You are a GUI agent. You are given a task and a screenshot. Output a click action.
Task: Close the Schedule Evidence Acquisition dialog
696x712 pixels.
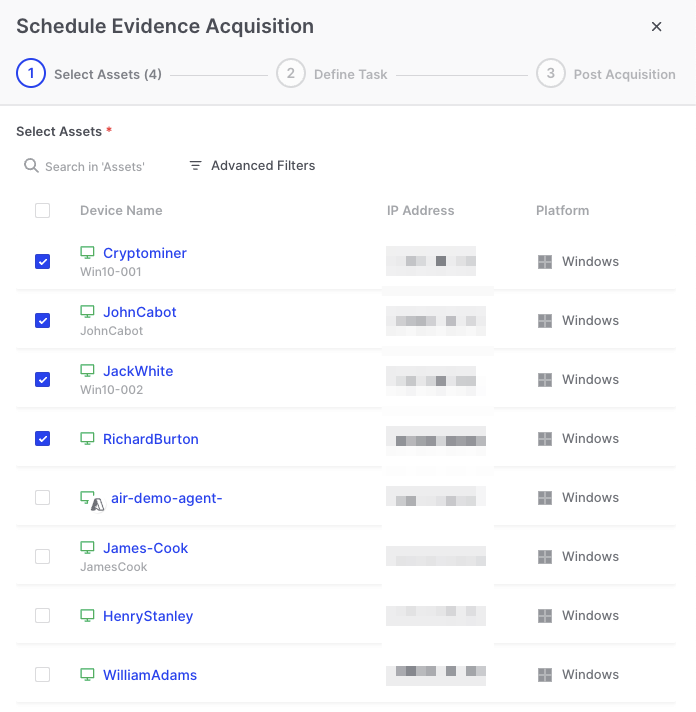(657, 27)
